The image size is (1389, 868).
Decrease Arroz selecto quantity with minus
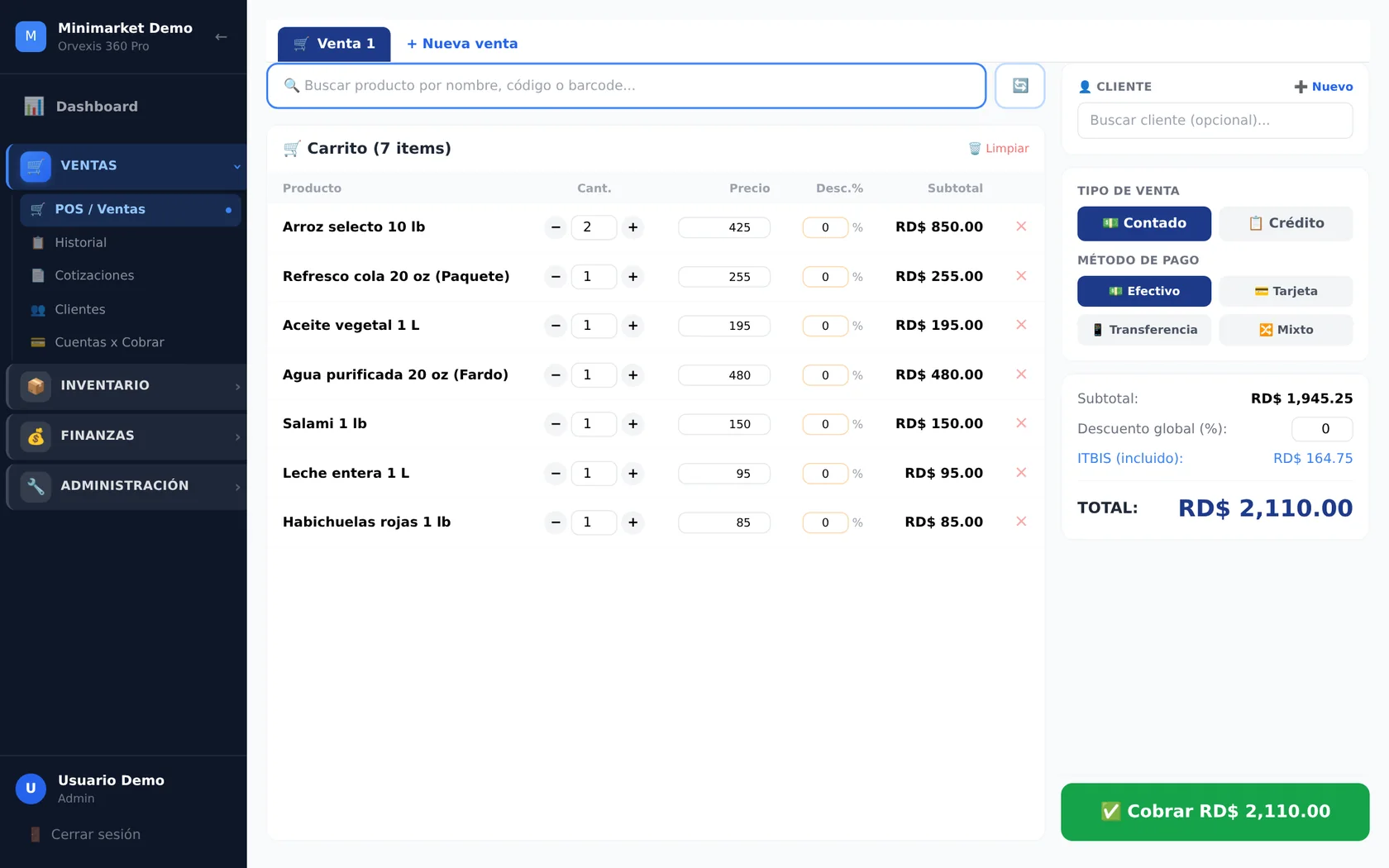pos(556,227)
